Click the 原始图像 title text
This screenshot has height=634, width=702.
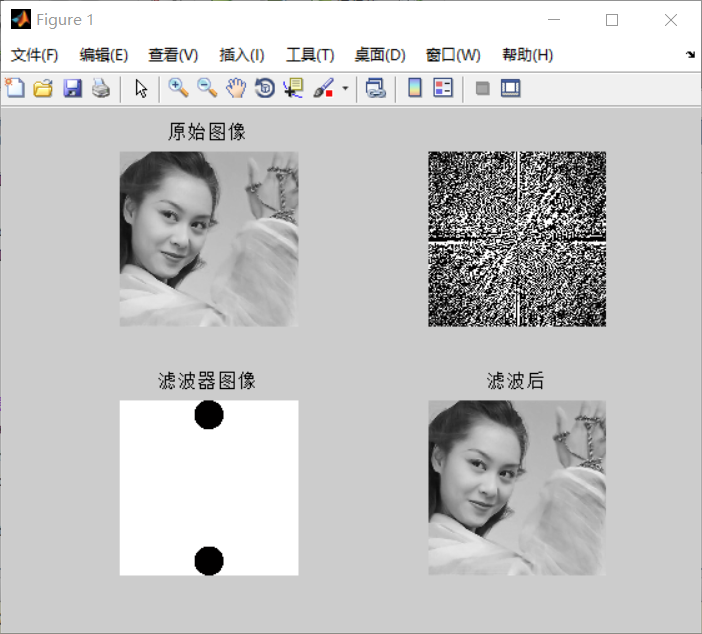click(207, 132)
